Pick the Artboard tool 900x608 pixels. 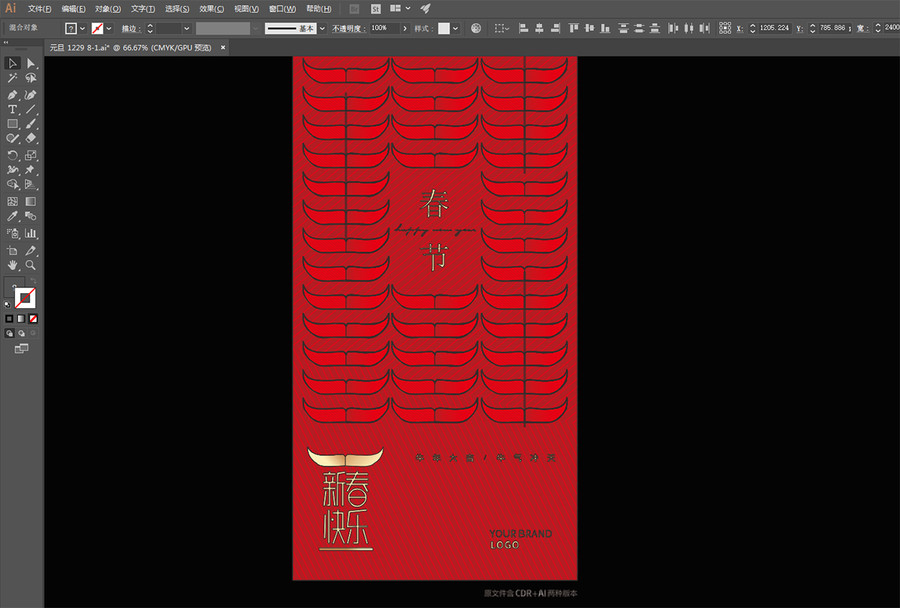pos(12,250)
